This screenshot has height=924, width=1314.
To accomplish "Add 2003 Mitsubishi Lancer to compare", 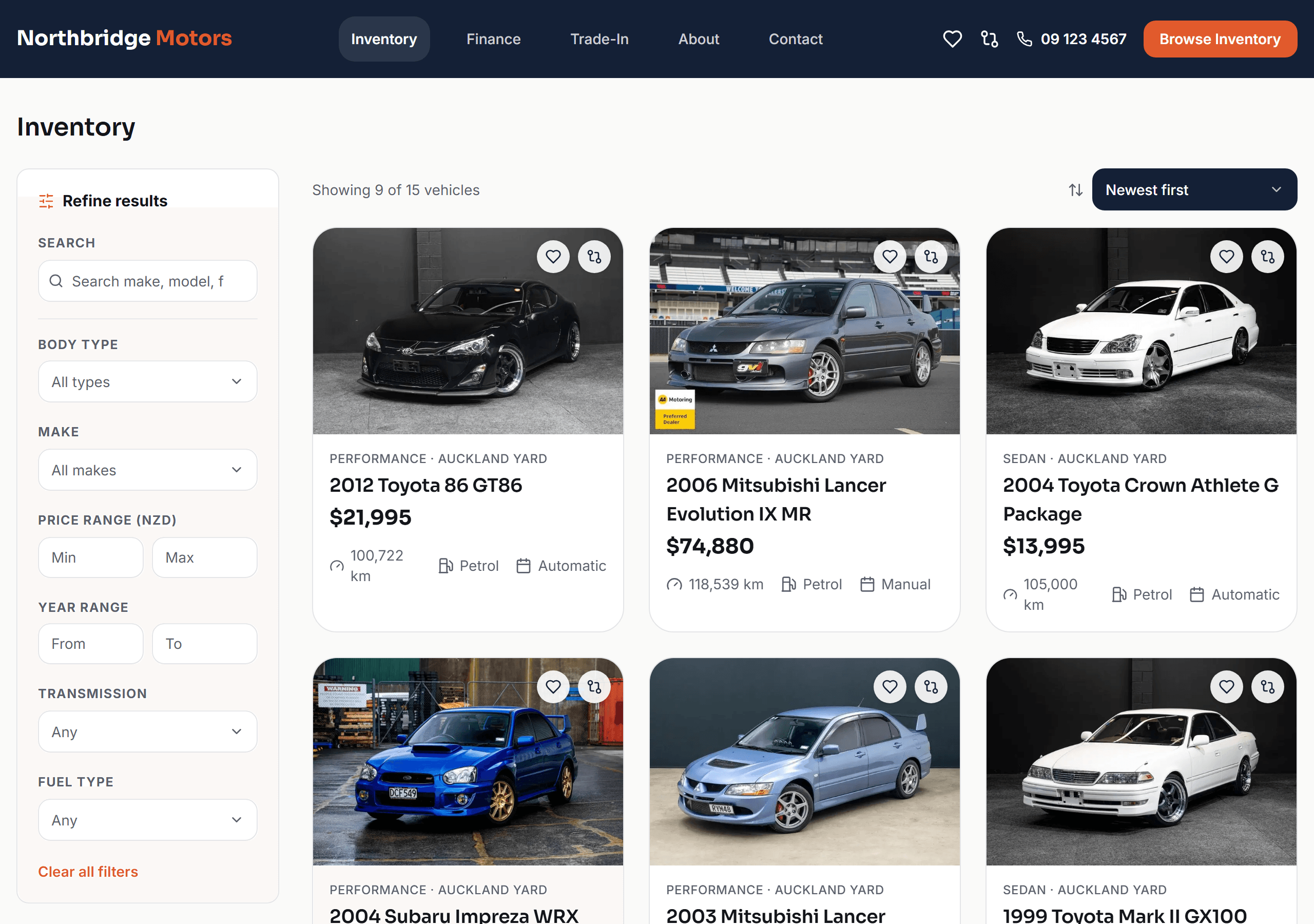I will point(931,686).
